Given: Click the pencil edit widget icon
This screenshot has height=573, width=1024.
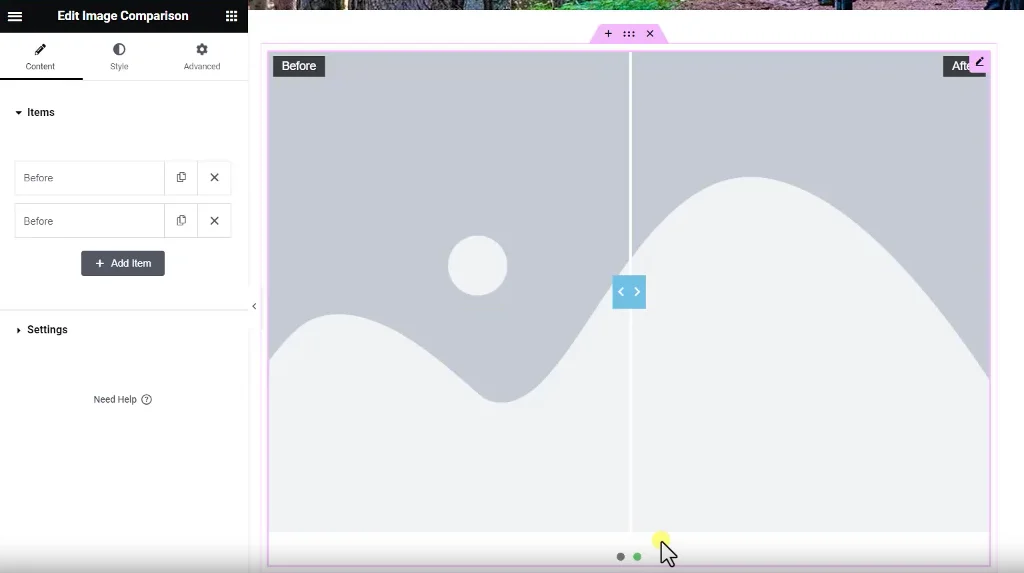Looking at the screenshot, I should [979, 62].
